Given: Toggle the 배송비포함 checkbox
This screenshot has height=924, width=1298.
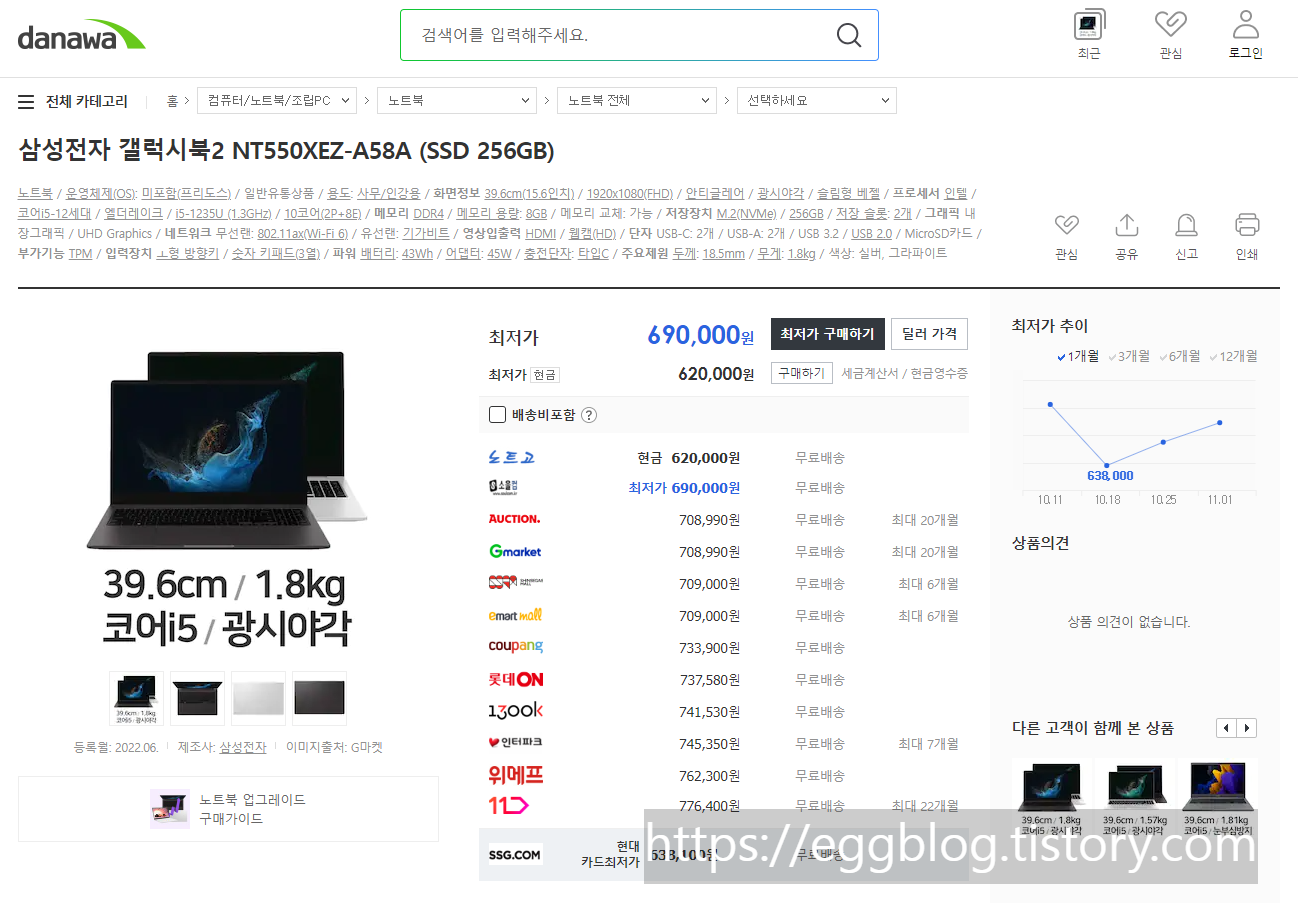Looking at the screenshot, I should pyautogui.click(x=497, y=414).
